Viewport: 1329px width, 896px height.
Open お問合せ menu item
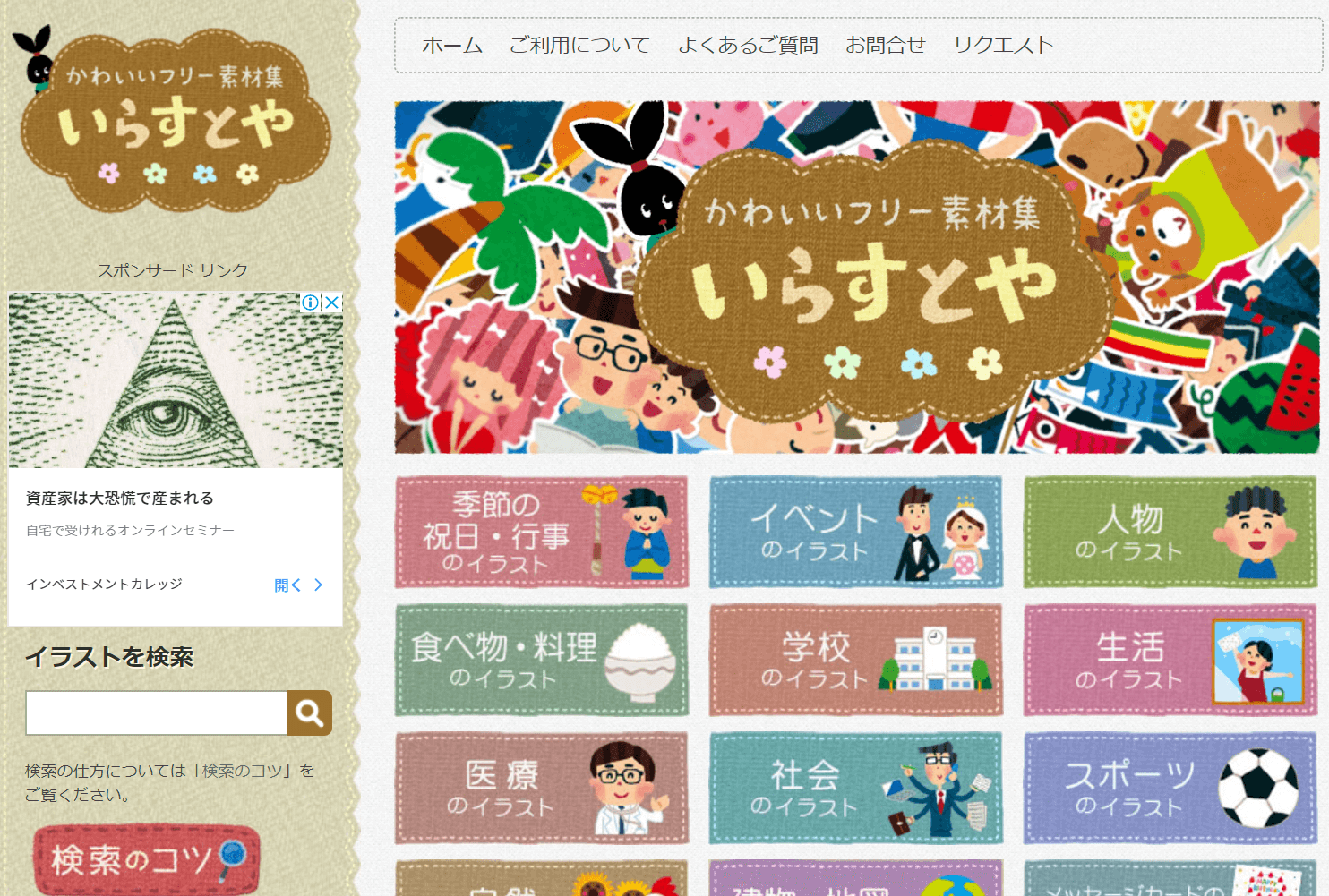[x=886, y=45]
